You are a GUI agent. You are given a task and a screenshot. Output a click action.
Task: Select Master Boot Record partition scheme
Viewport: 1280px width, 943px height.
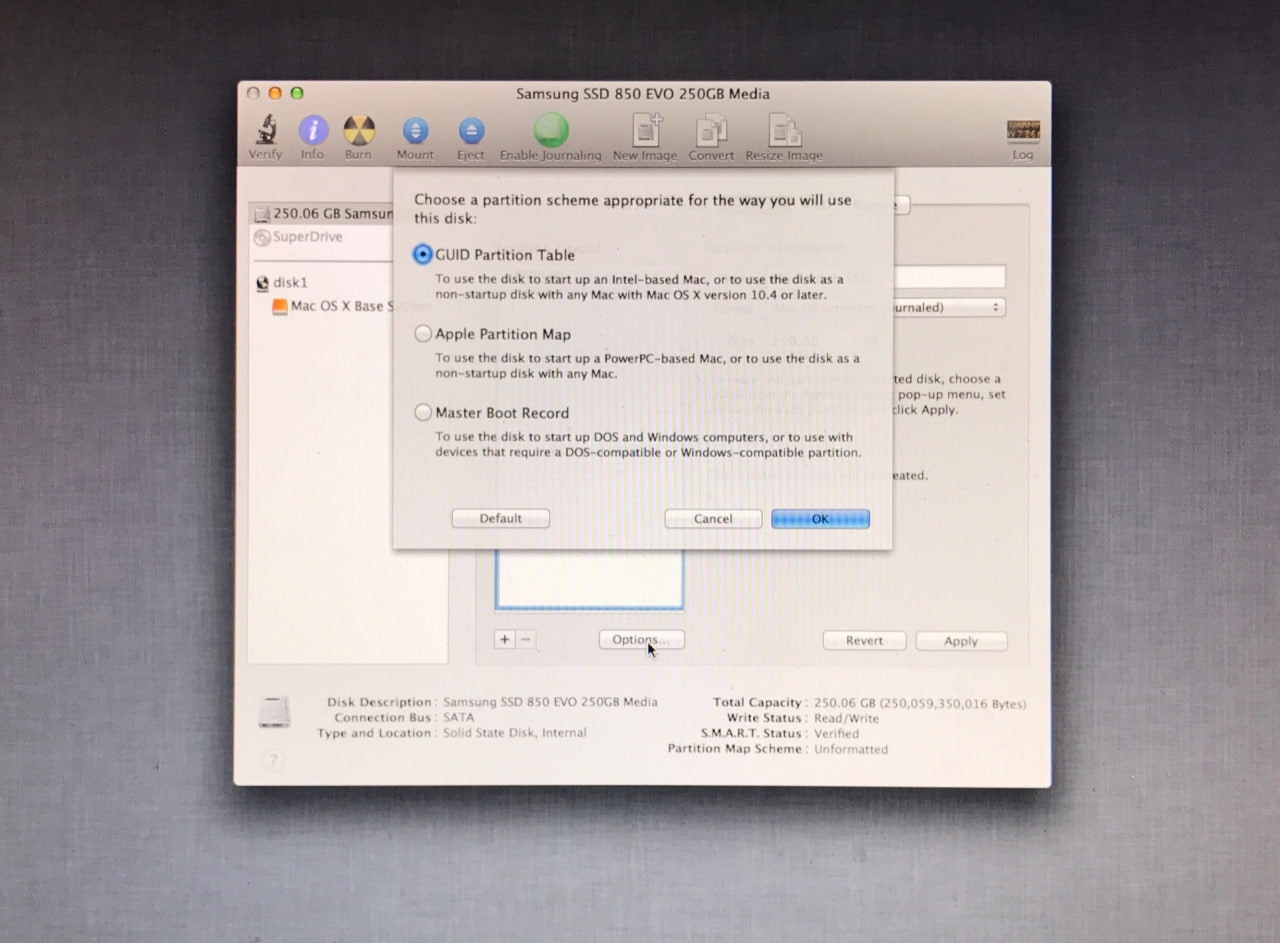(423, 412)
